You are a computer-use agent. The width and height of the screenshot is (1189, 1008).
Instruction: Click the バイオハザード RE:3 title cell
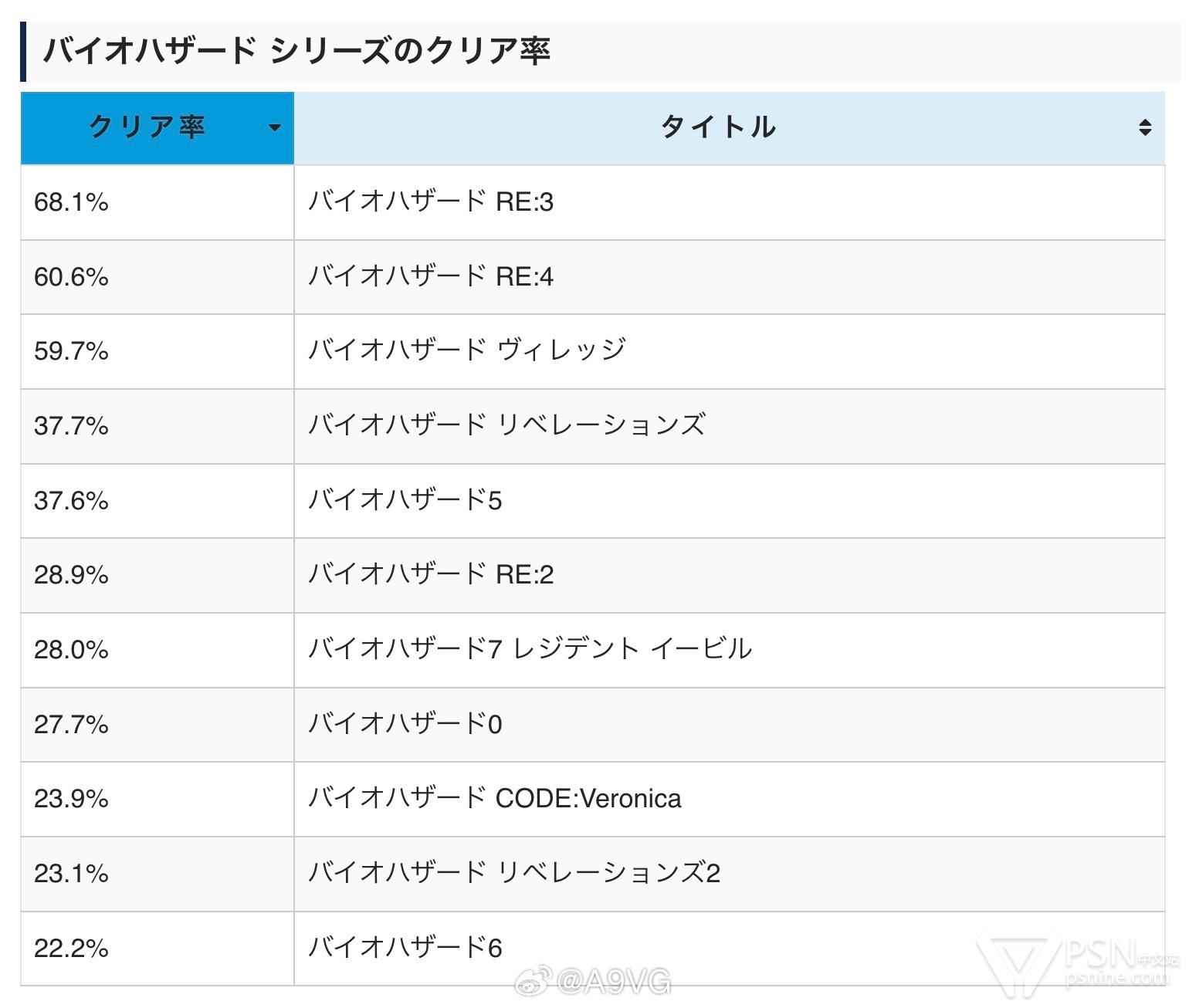click(x=729, y=202)
